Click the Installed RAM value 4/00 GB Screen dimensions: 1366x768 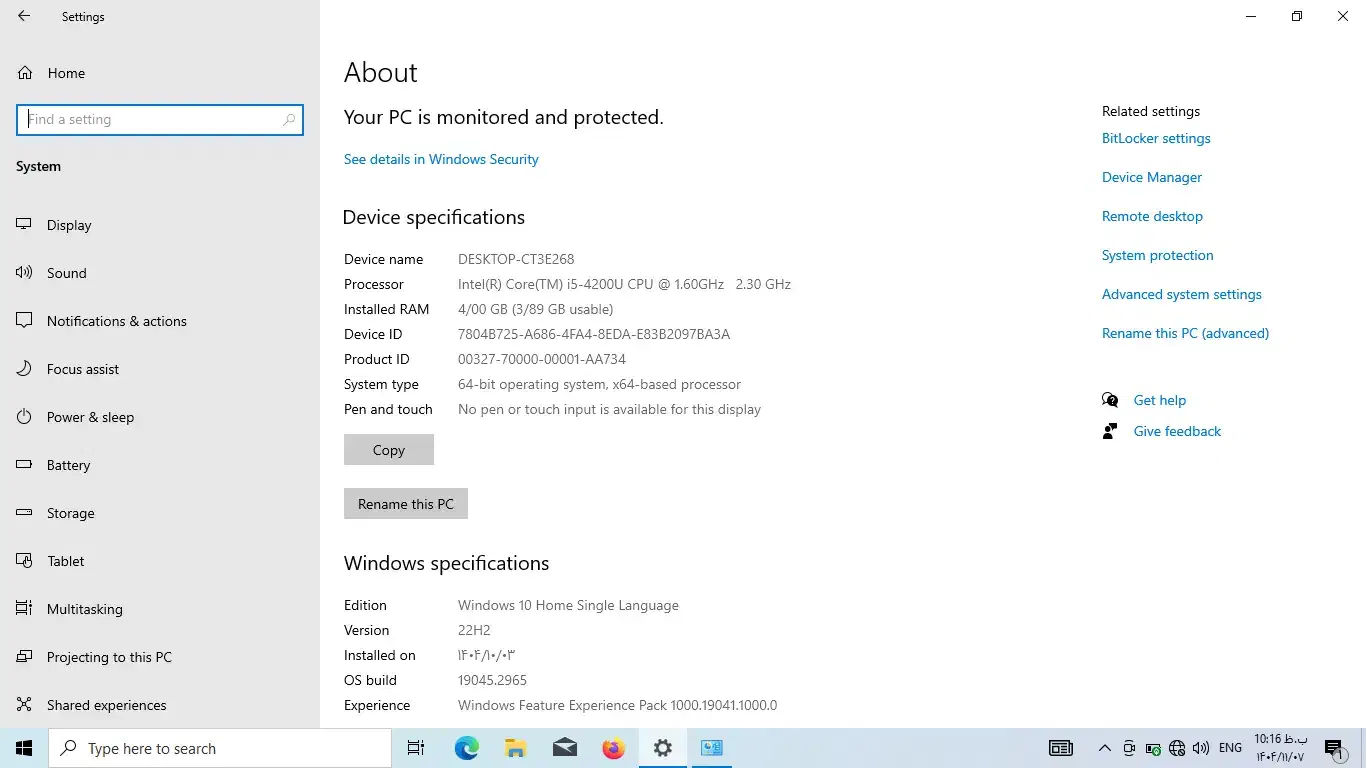(535, 309)
